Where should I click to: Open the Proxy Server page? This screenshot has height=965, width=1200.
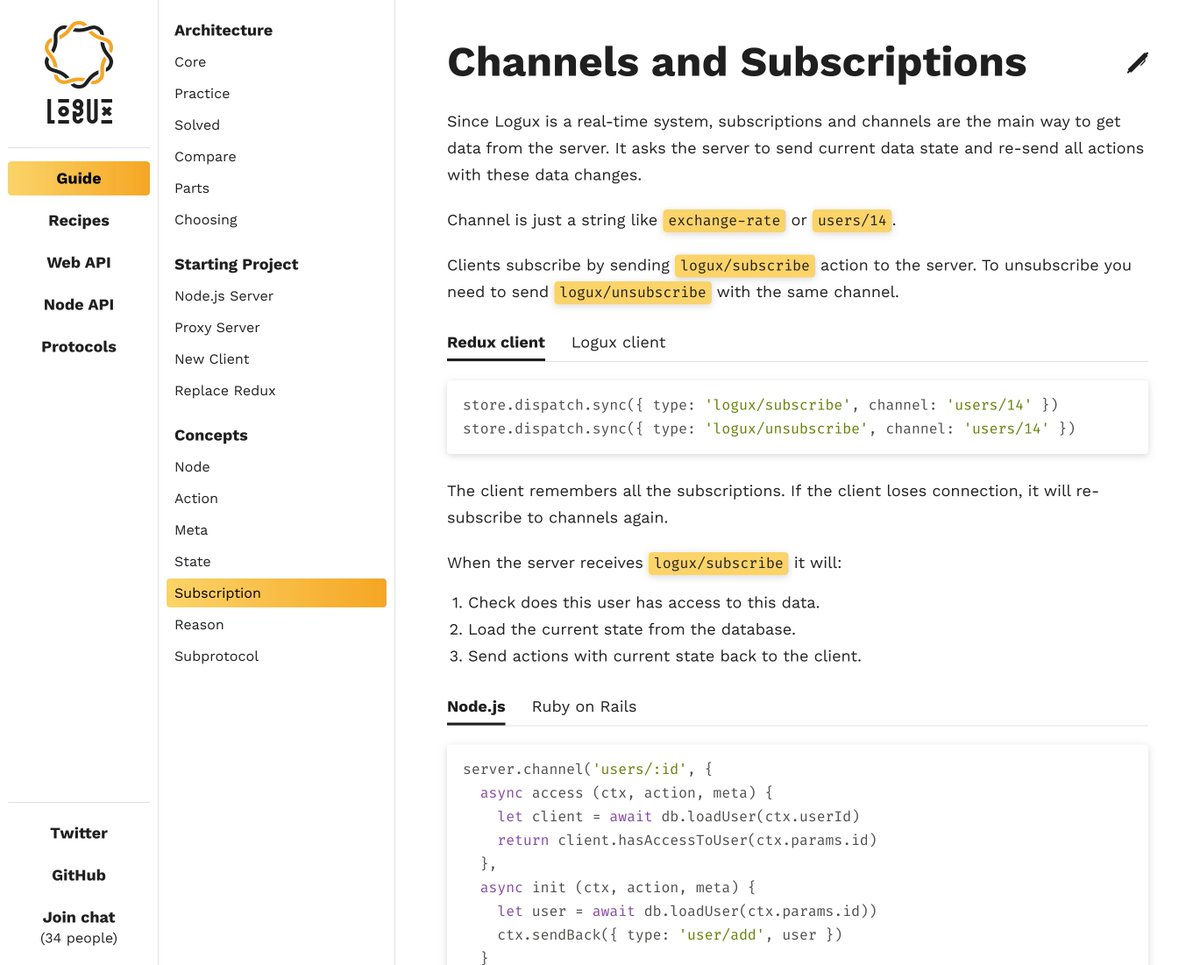[x=217, y=327]
